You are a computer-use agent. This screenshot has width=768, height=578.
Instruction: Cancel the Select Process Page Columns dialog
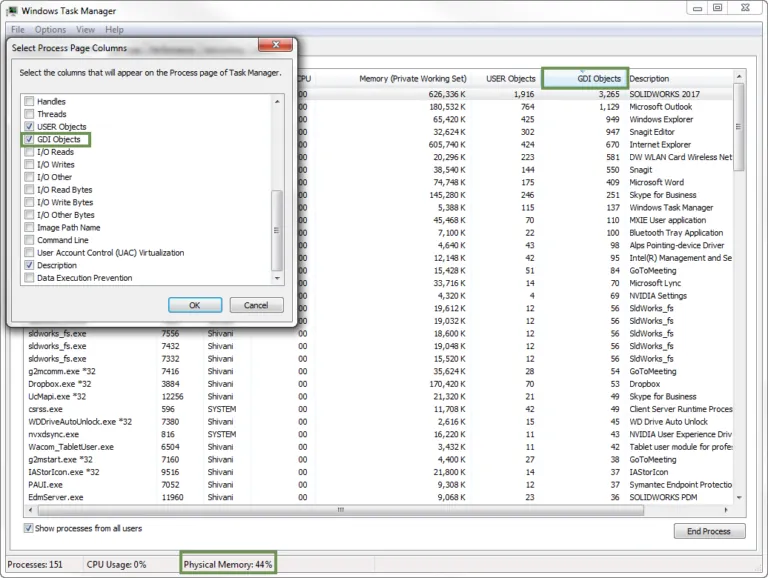(x=256, y=305)
